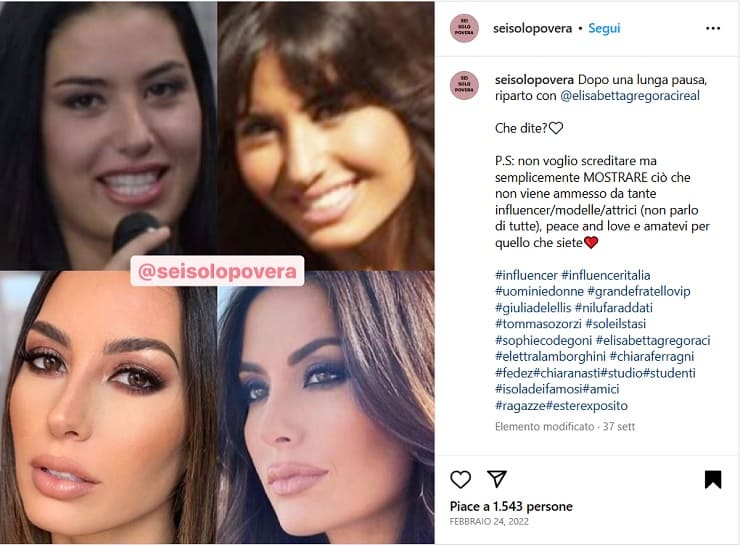
Task: Click the top-left photo with the microphone
Action: tap(108, 135)
